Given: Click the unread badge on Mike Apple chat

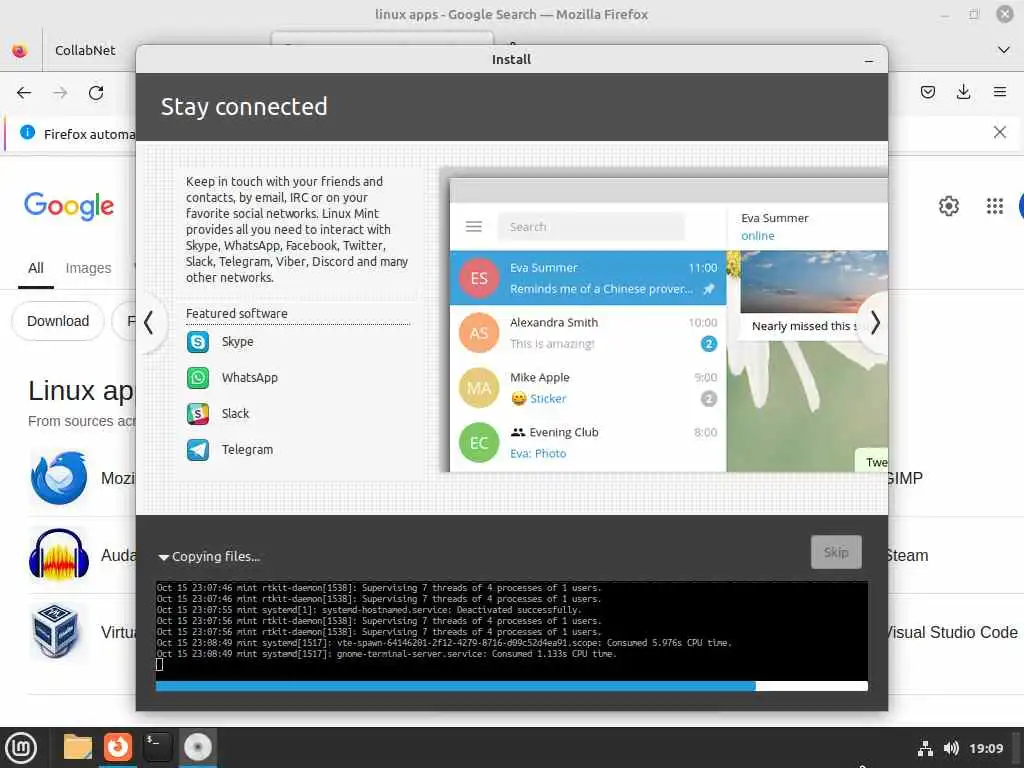Looking at the screenshot, I should tap(709, 398).
